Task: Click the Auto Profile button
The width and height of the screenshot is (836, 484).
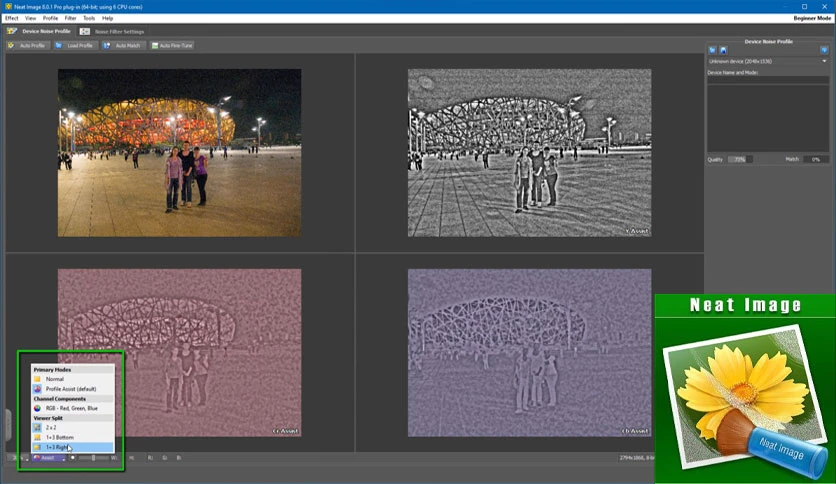Action: tap(27, 46)
